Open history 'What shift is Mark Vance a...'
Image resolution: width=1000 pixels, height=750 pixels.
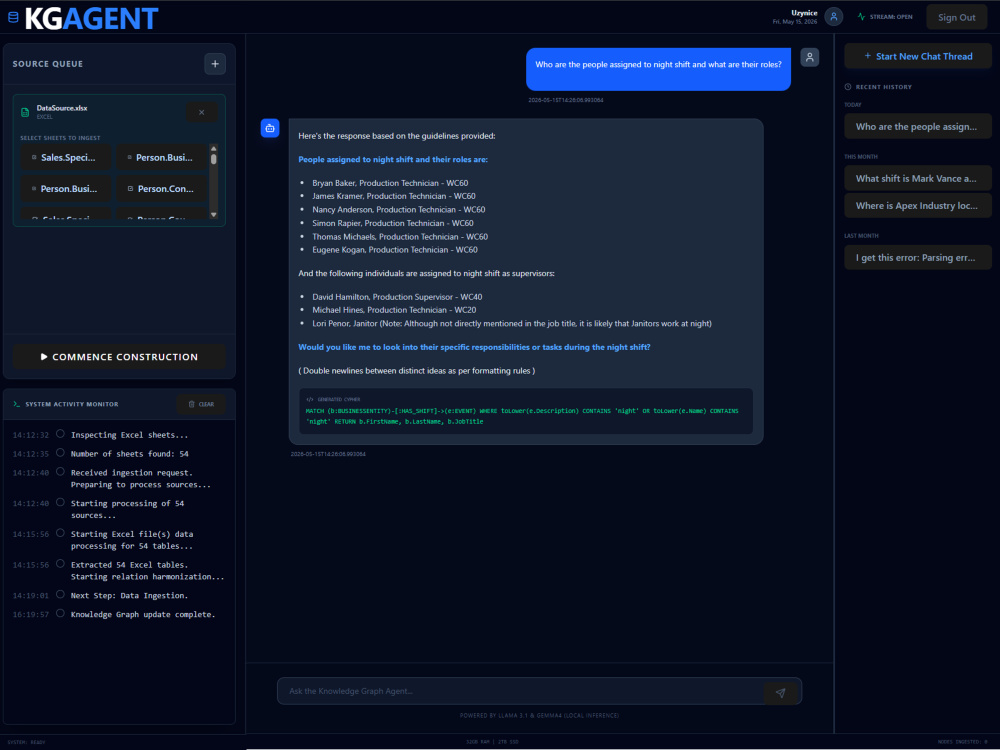click(x=918, y=179)
